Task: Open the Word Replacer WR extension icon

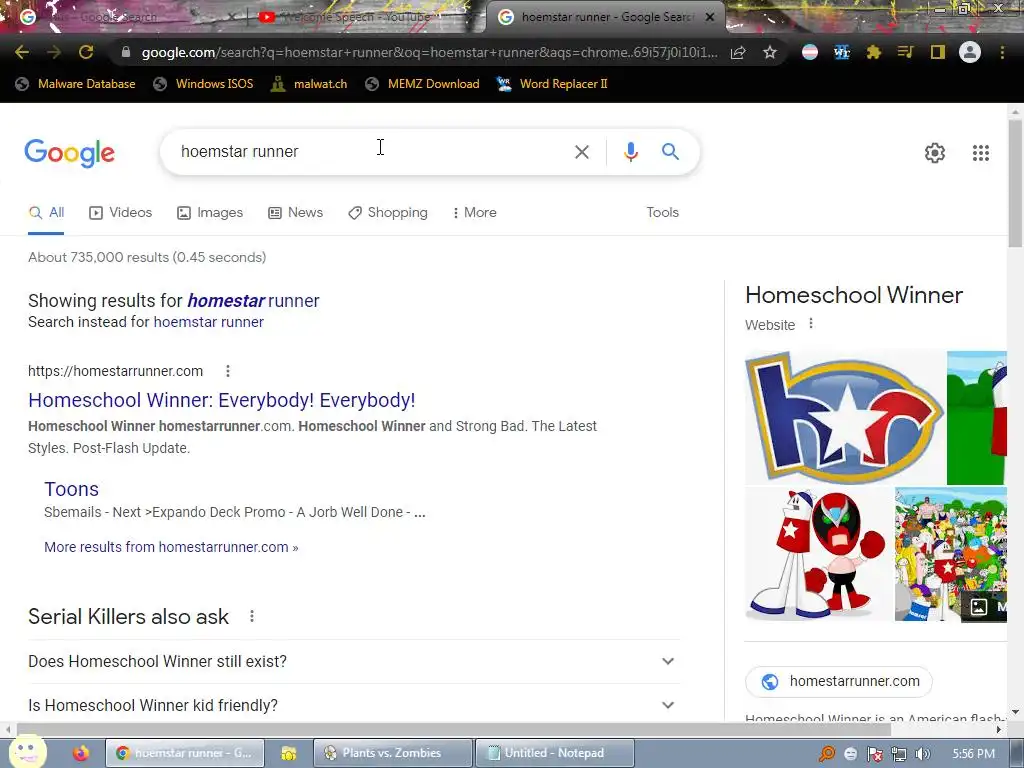Action: click(842, 52)
